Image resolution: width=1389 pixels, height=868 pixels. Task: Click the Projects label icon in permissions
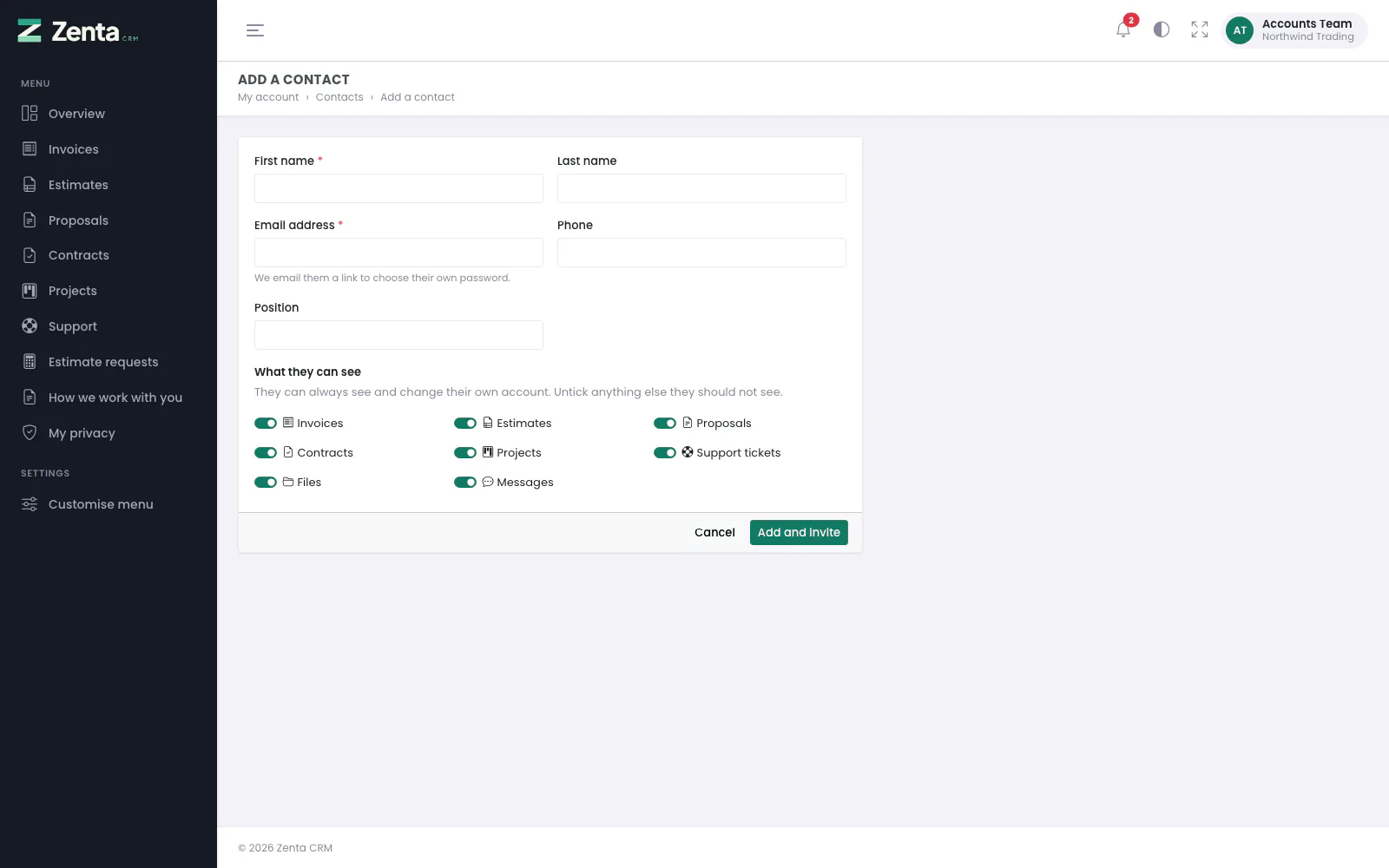tap(488, 452)
